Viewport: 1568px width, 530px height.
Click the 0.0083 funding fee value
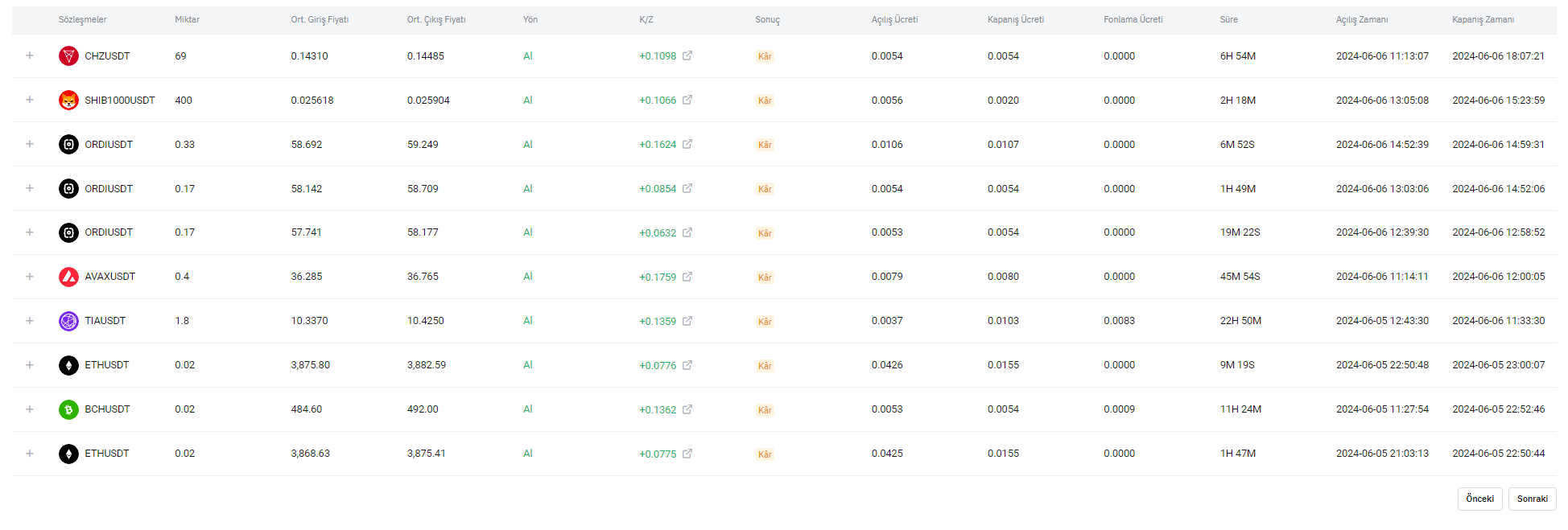pyautogui.click(x=1119, y=321)
